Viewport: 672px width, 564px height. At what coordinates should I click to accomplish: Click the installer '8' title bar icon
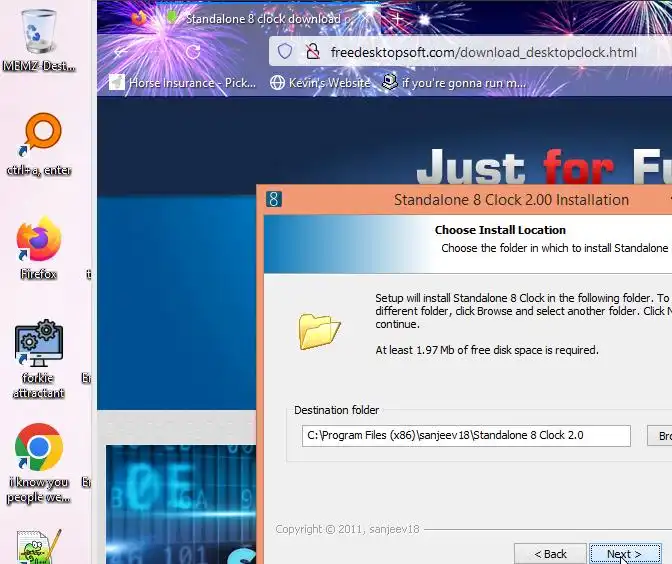tap(273, 199)
